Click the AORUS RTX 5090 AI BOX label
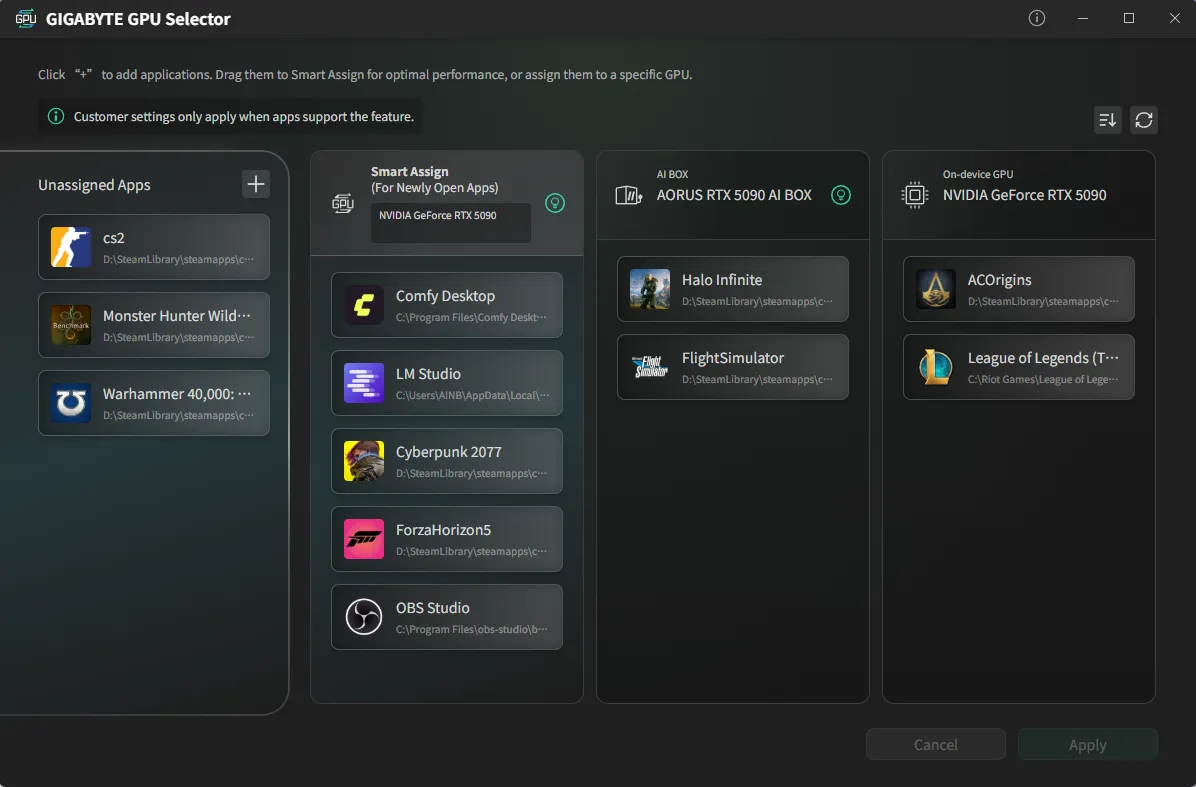 [734, 194]
